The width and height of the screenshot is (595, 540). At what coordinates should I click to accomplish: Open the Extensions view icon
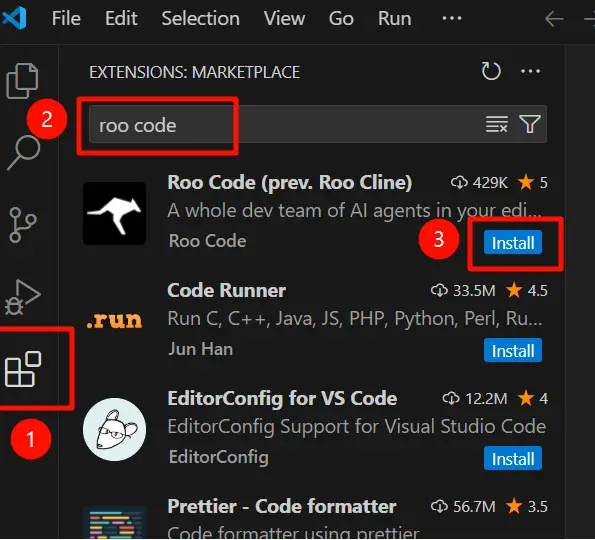[x=23, y=369]
